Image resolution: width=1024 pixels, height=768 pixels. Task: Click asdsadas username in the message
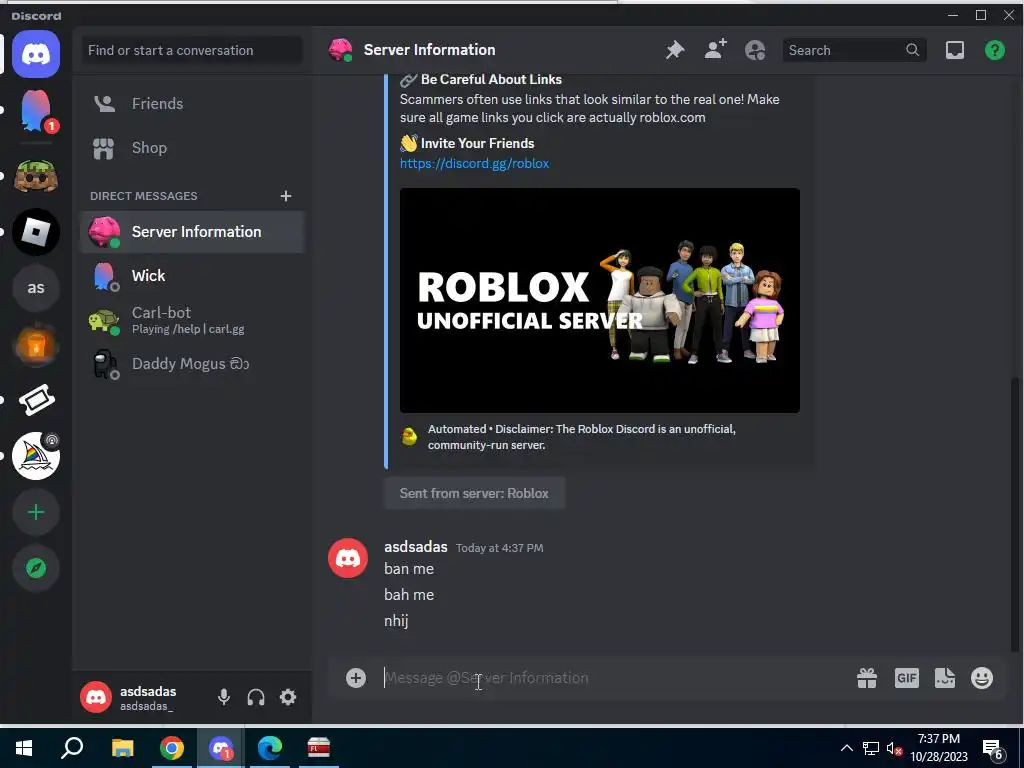[x=415, y=547]
